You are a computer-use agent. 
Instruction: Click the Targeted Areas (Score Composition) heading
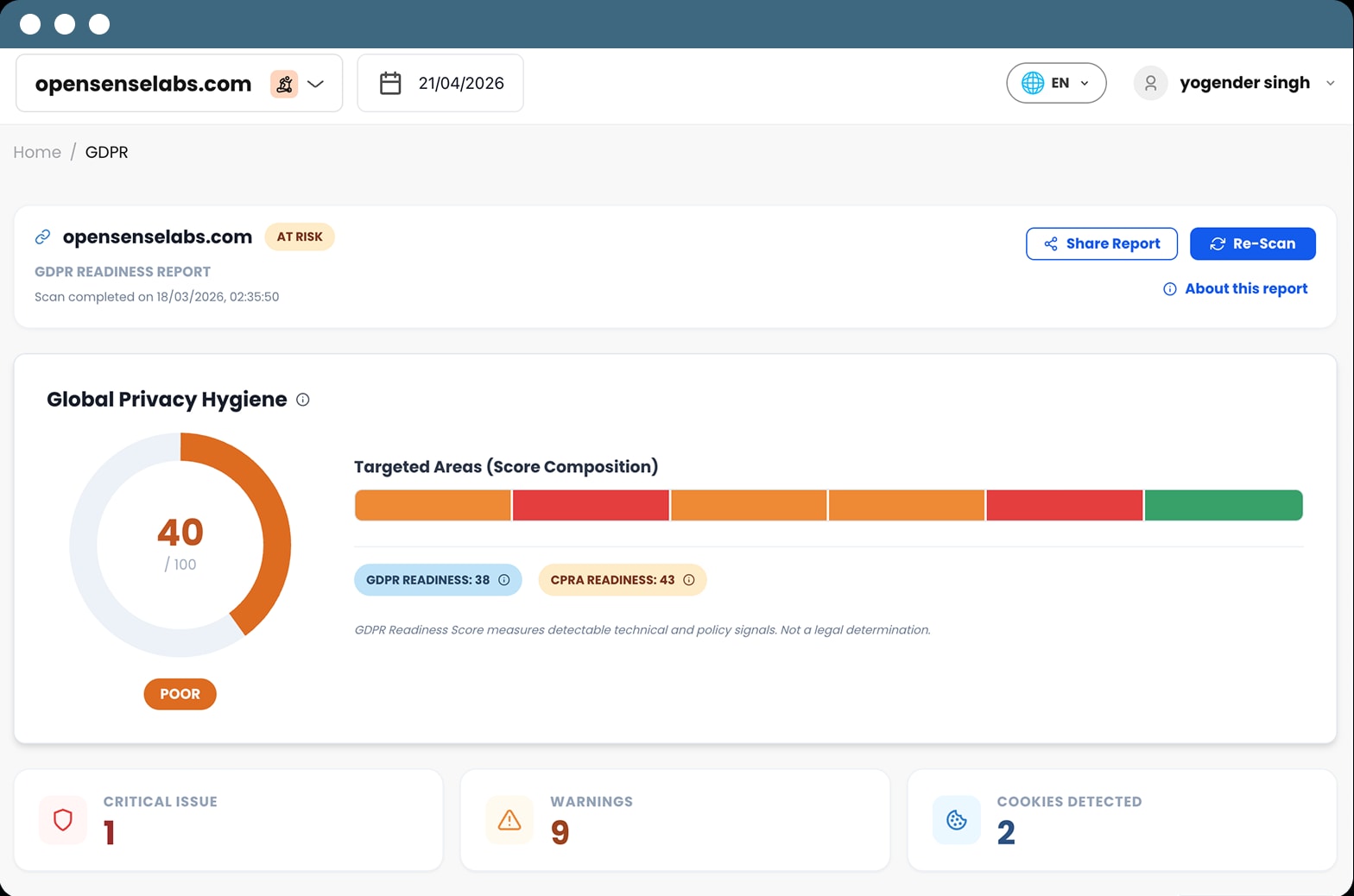506,467
